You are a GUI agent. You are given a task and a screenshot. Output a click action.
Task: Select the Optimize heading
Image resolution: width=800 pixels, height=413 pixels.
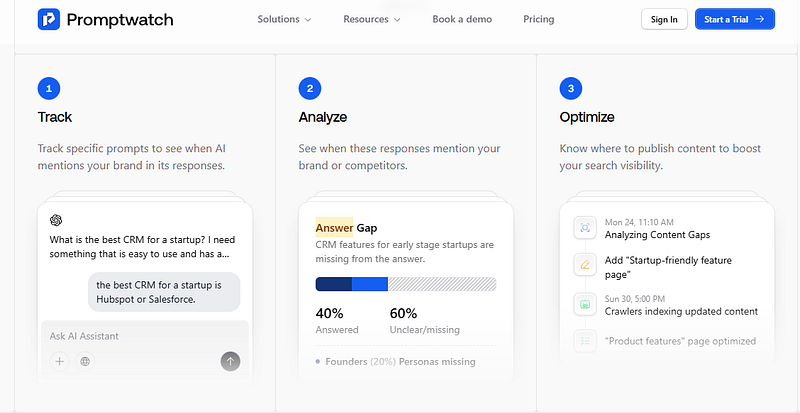click(x=587, y=117)
